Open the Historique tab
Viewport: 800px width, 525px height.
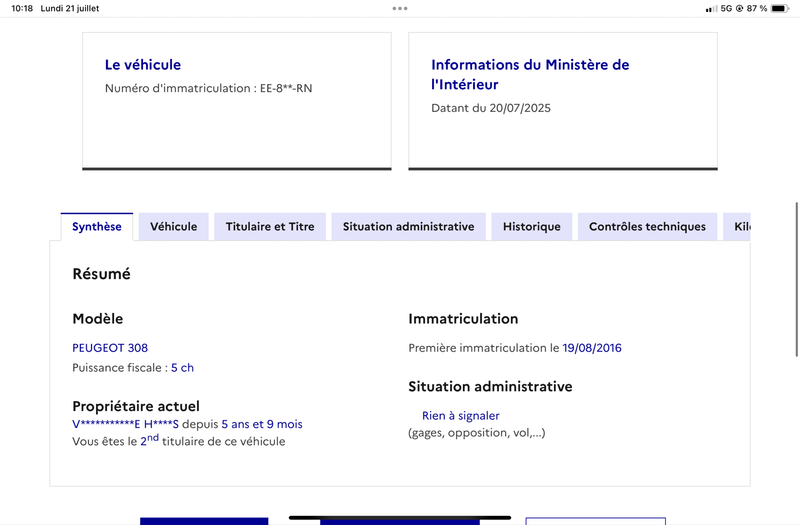click(532, 227)
